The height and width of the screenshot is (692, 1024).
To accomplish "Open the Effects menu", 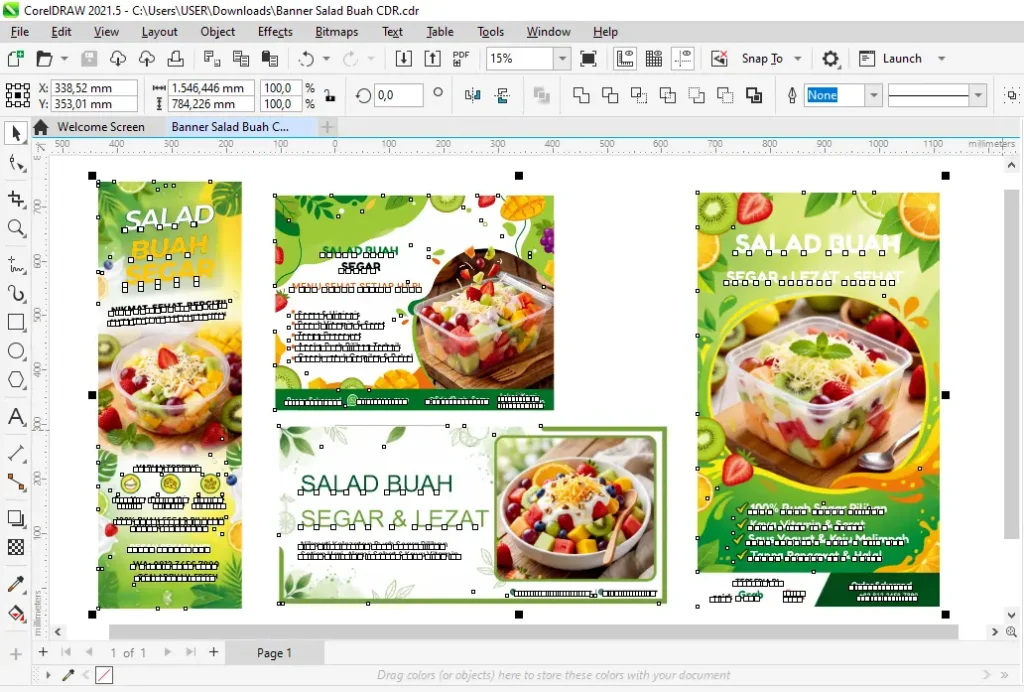I will pyautogui.click(x=275, y=31).
